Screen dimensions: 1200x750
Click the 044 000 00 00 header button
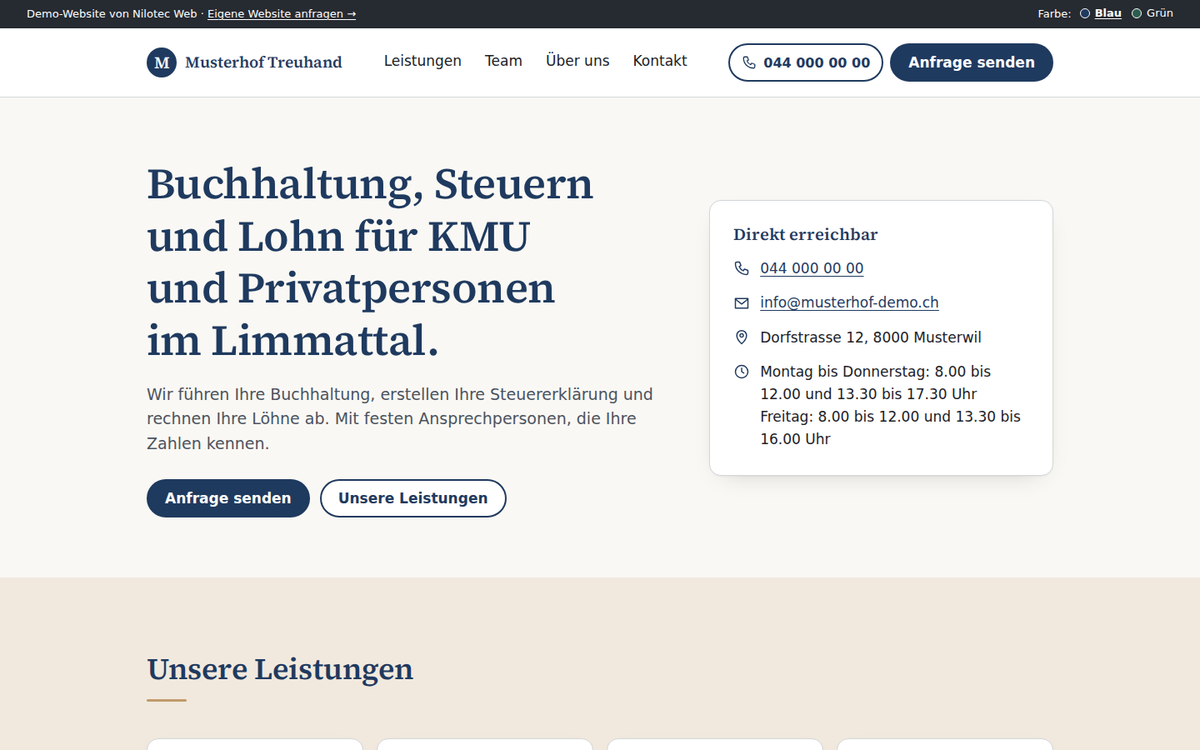pyautogui.click(x=806, y=62)
